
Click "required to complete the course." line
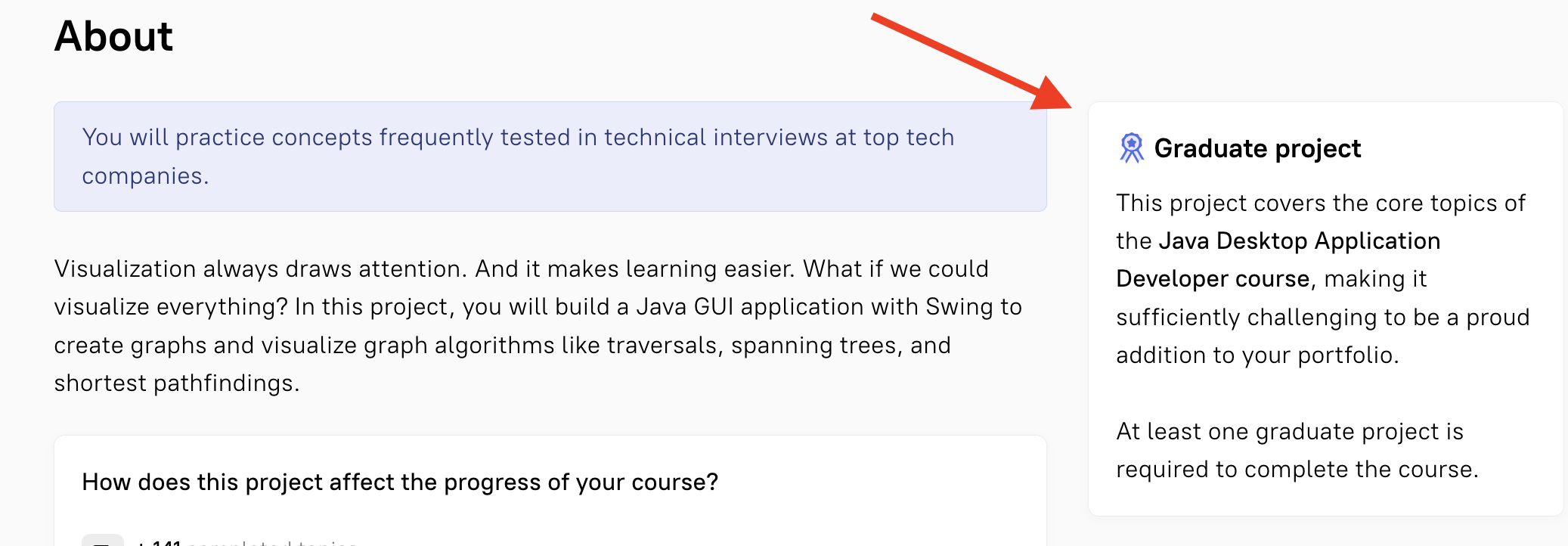[1297, 469]
